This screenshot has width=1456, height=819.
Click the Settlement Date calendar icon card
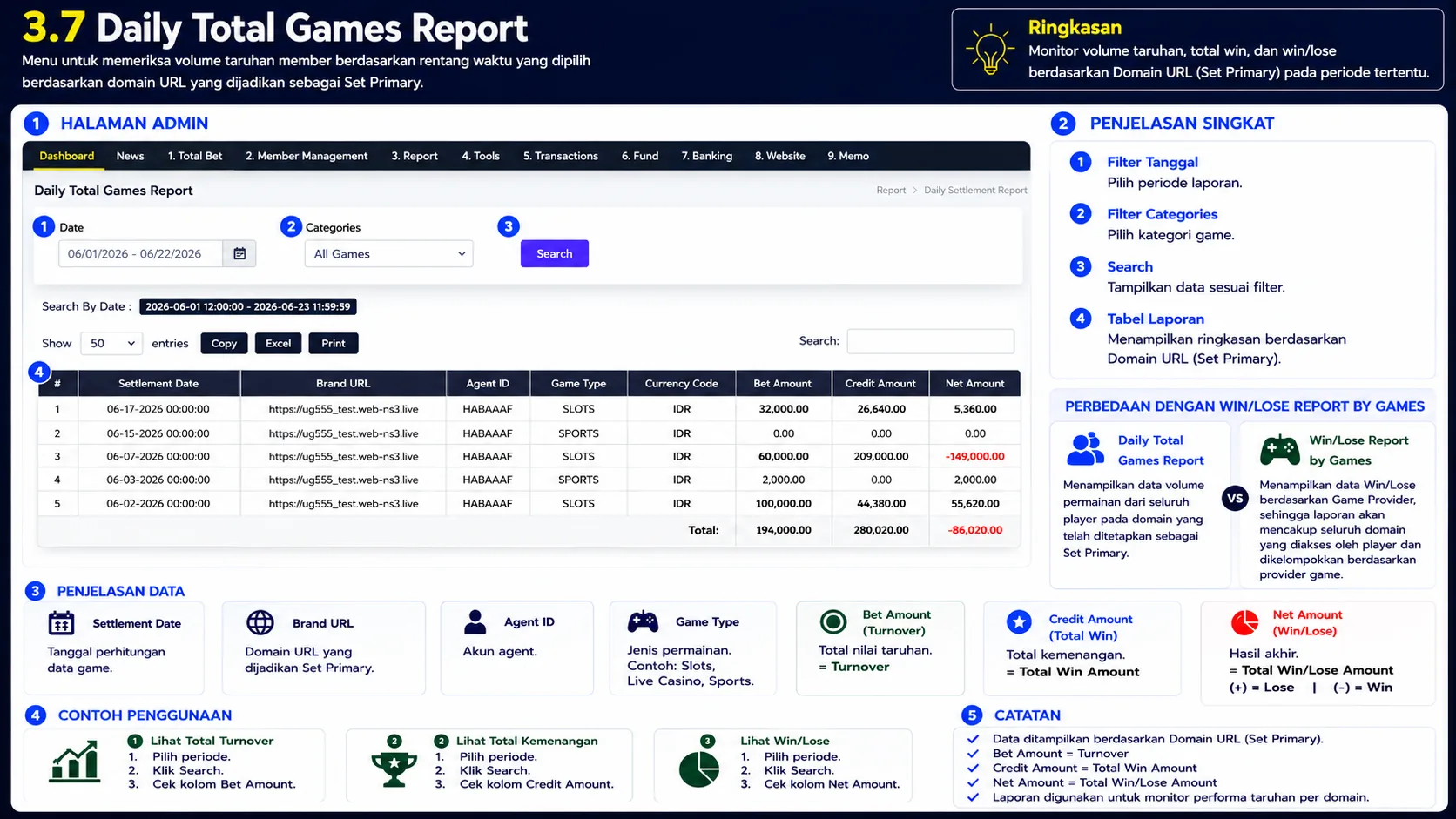[61, 623]
